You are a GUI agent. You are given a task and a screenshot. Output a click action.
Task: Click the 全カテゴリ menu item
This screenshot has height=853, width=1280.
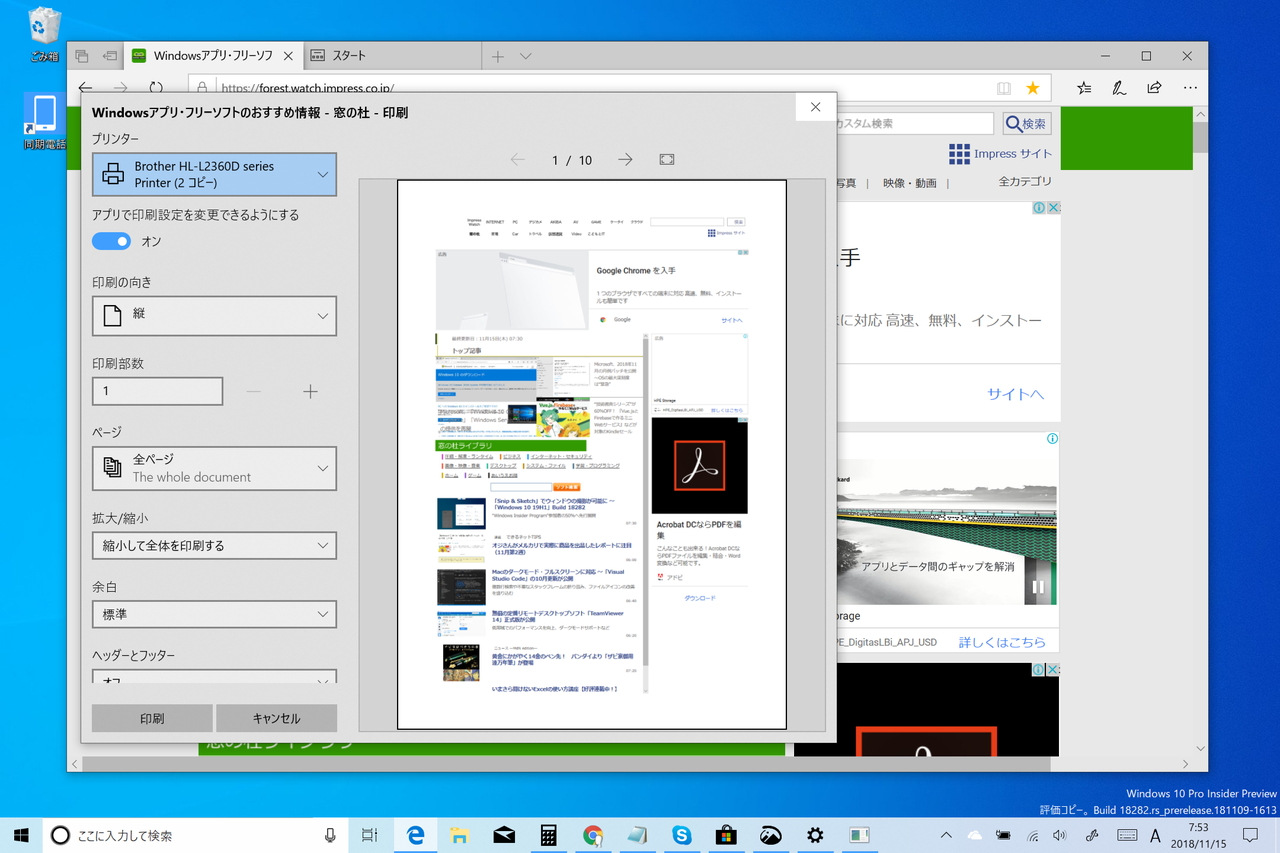(1025, 182)
